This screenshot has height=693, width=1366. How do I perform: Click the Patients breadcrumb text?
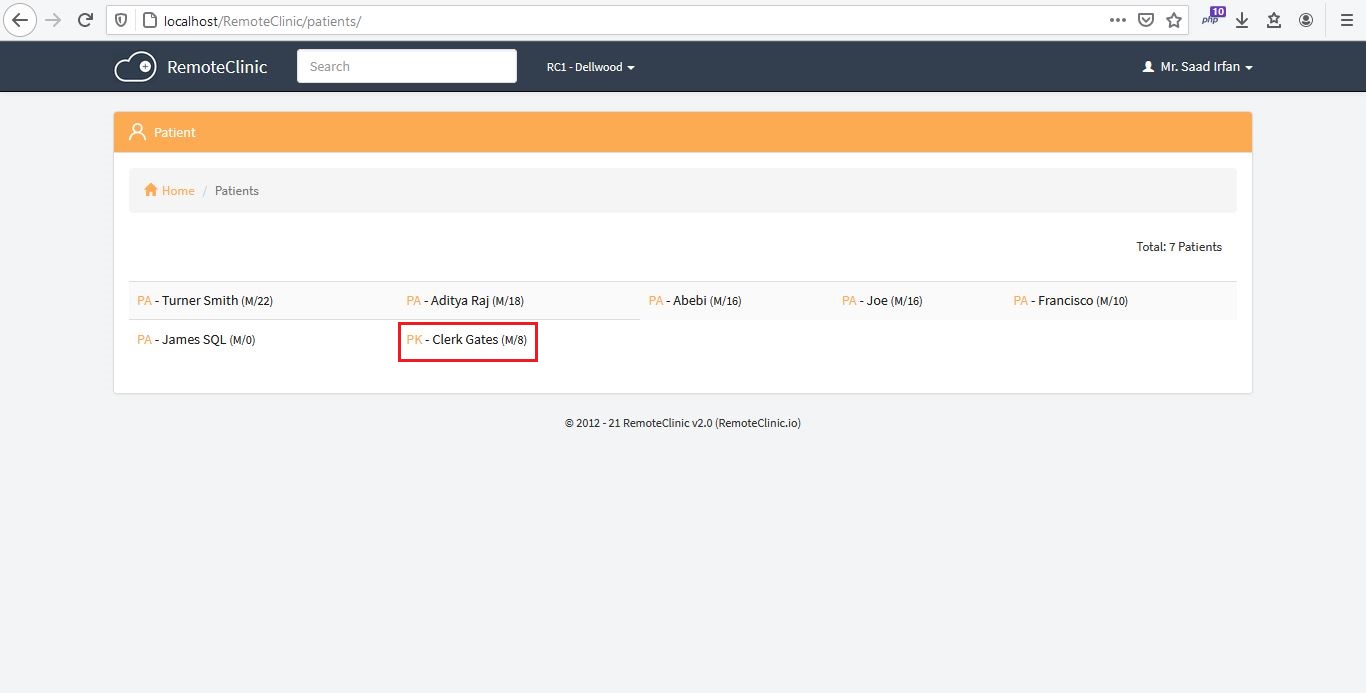coord(237,190)
